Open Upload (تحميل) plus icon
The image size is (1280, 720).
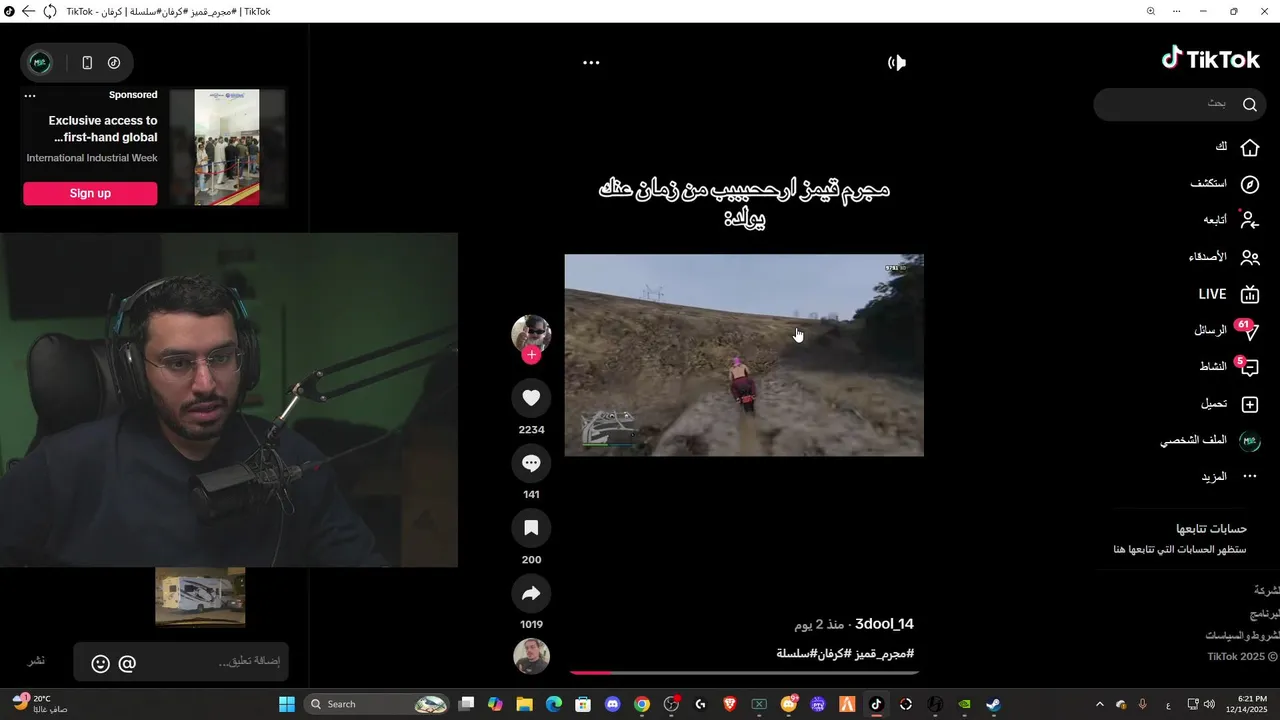(x=1230, y=404)
